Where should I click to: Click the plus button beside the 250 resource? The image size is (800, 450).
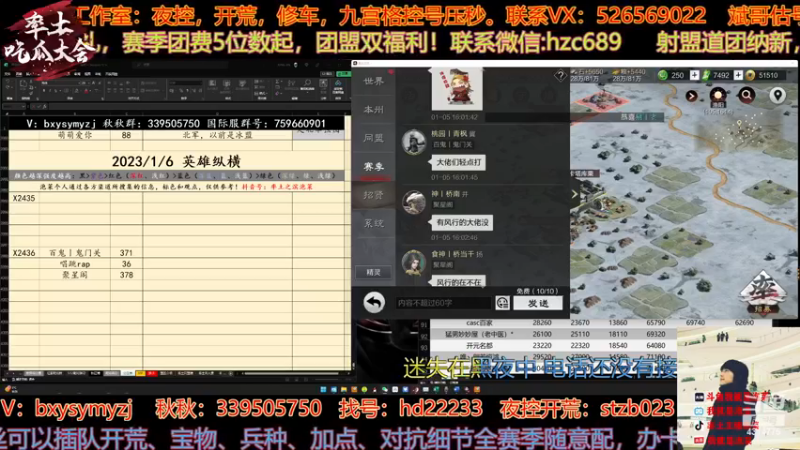694,75
